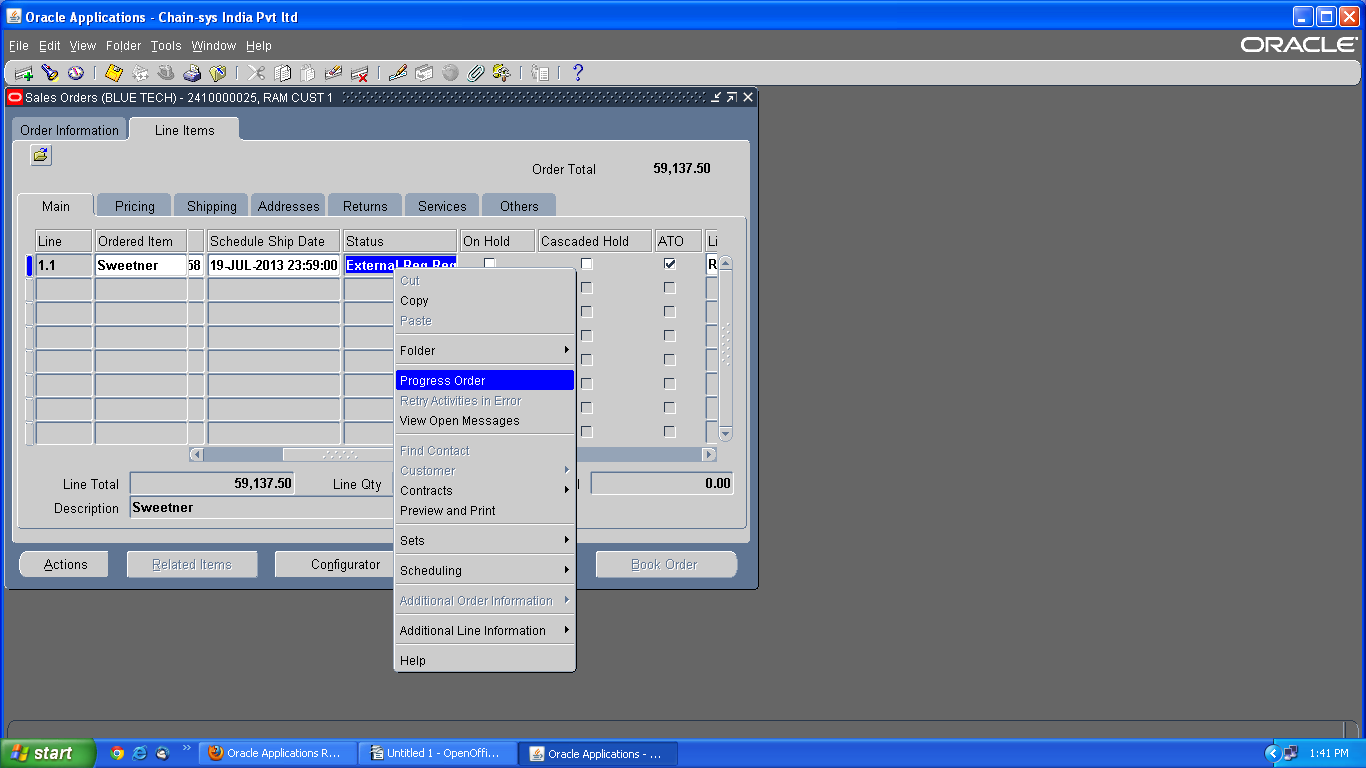Click the Description field below Line Total

pos(262,508)
